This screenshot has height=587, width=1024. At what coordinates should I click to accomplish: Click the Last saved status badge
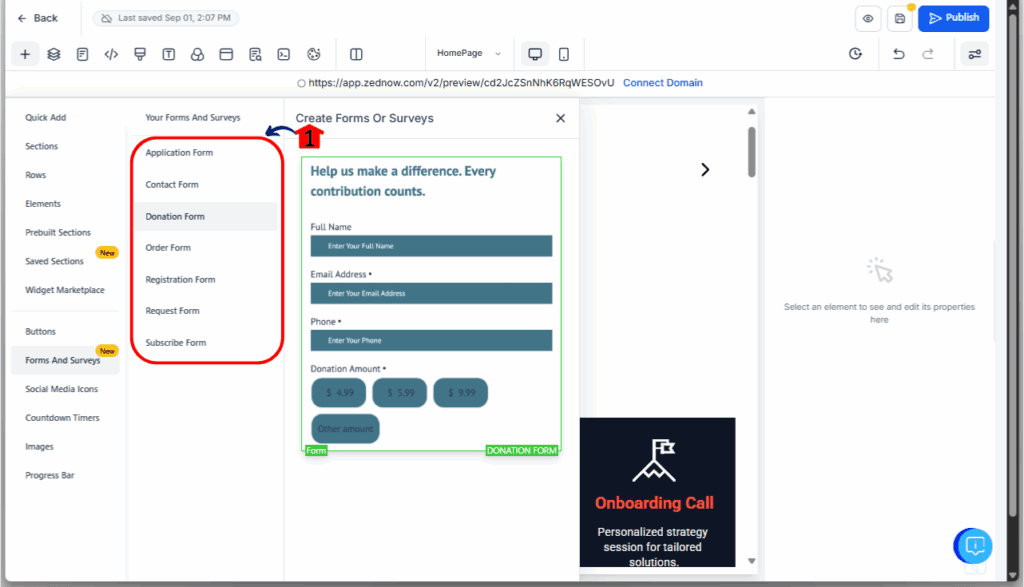(x=166, y=18)
